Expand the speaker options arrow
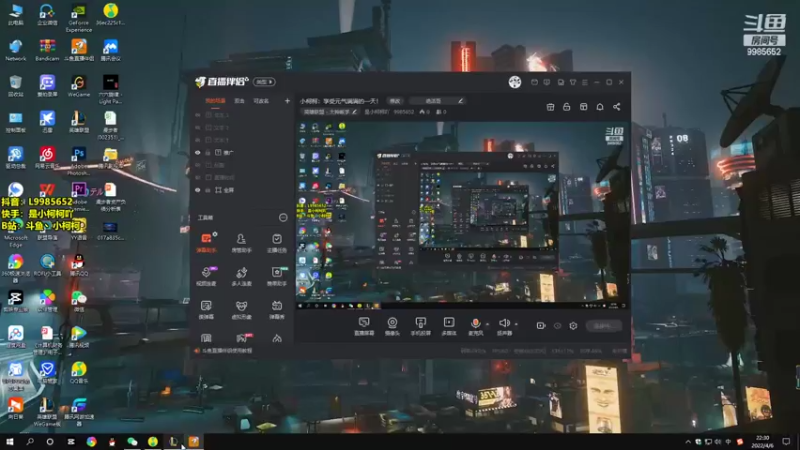 coord(516,323)
